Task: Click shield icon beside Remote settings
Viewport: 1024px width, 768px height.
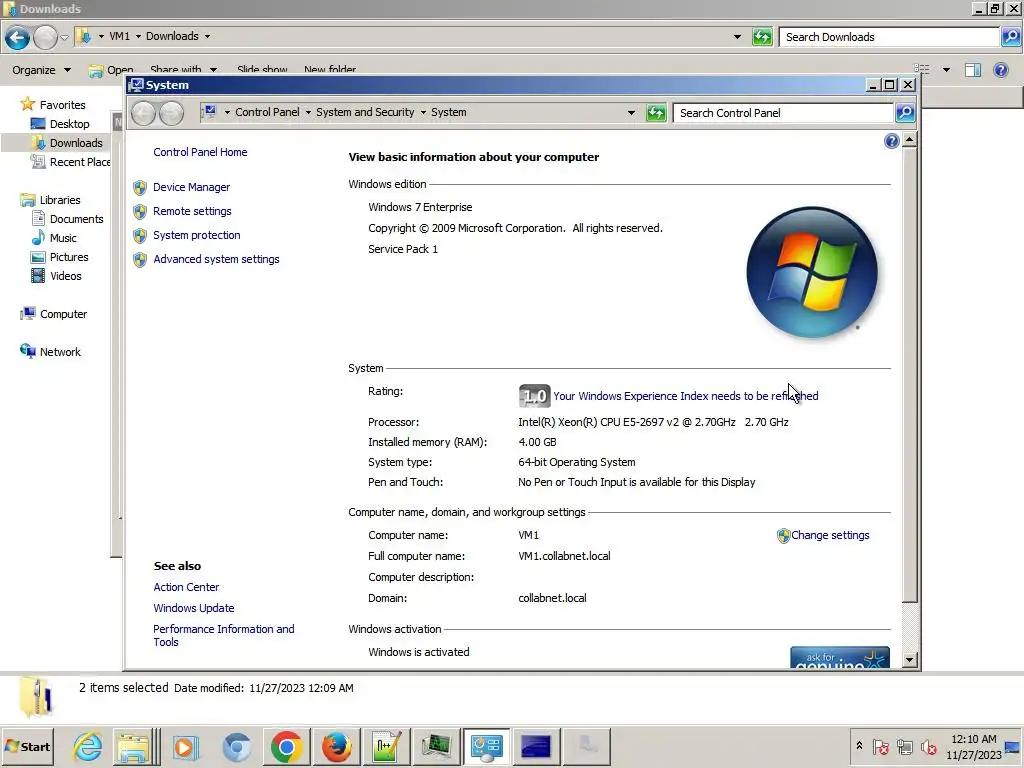Action: click(140, 212)
